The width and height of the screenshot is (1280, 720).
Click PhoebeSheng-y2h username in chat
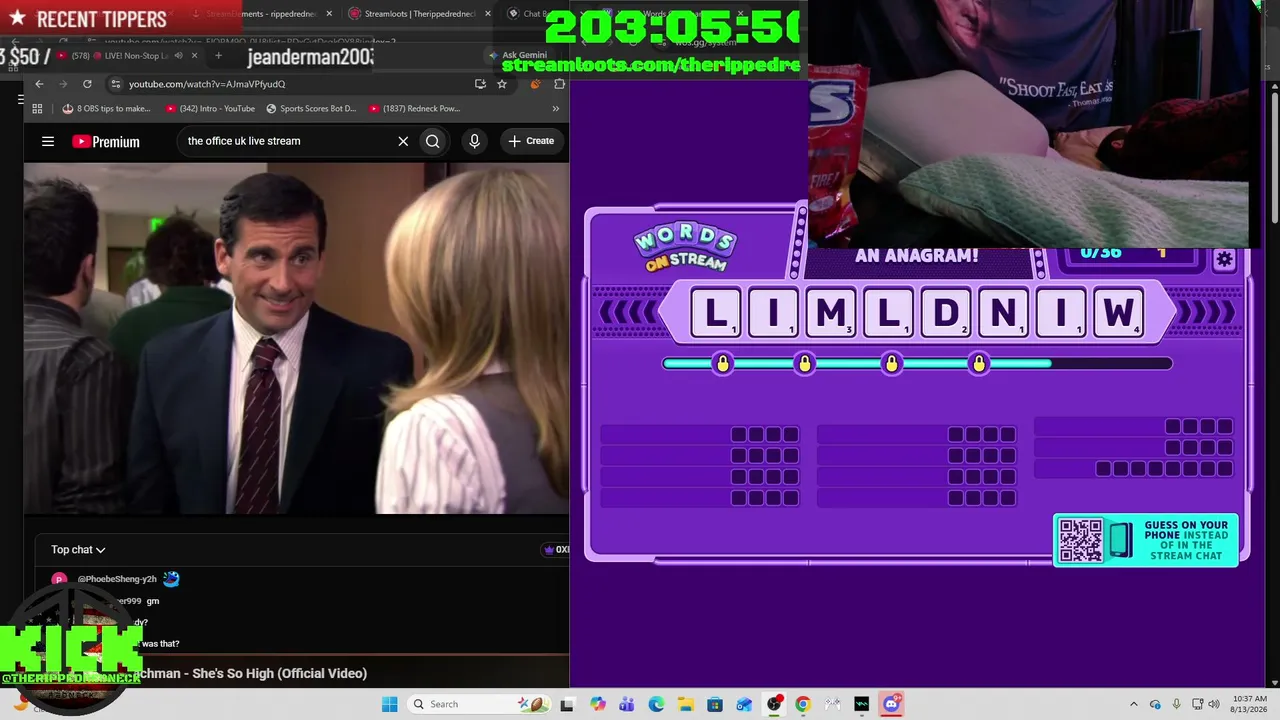(x=117, y=579)
